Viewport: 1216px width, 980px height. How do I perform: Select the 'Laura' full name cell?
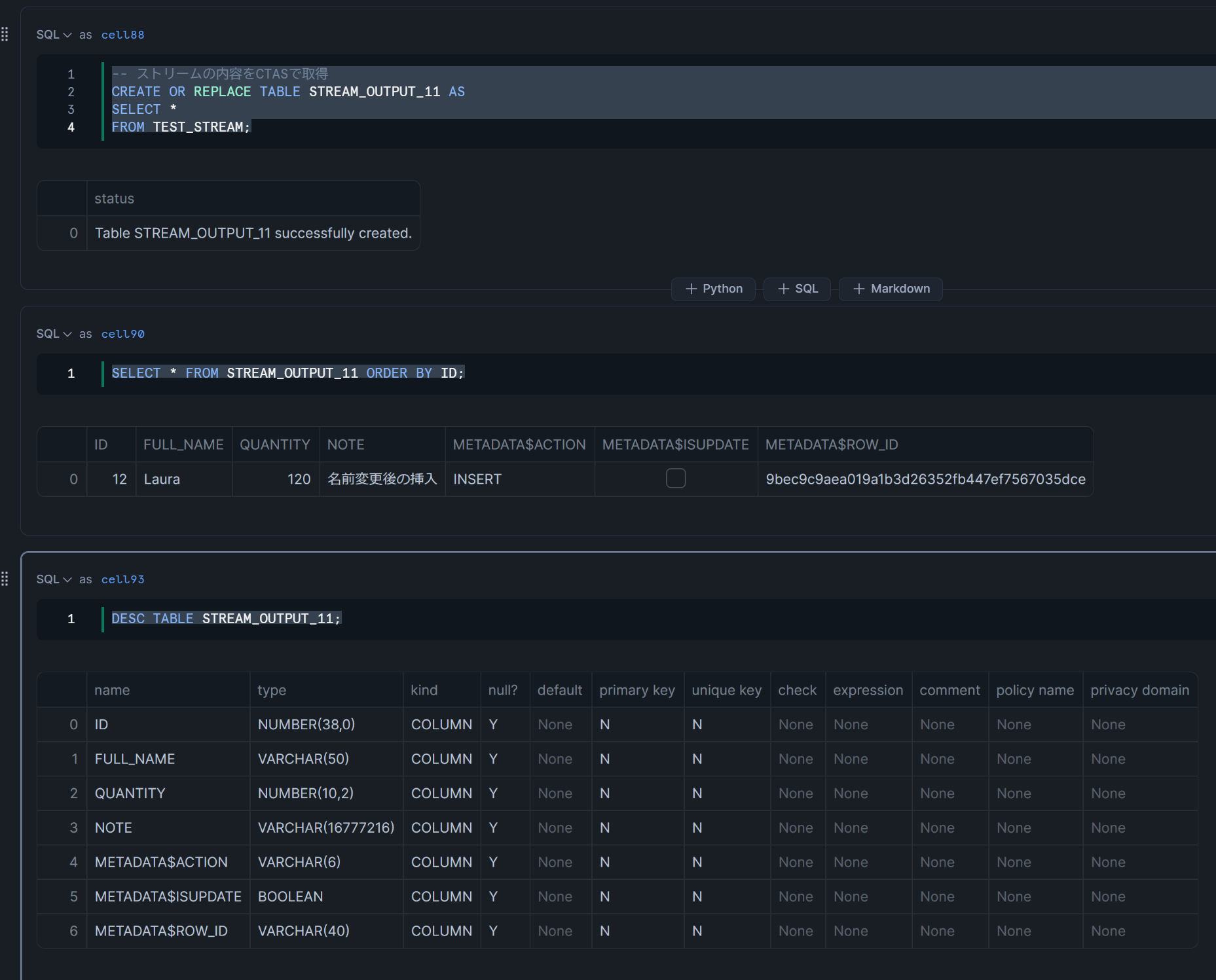click(x=183, y=479)
